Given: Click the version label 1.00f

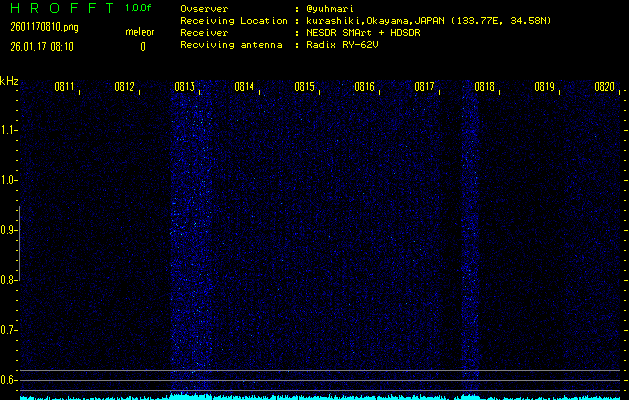Looking at the screenshot, I should (138, 8).
